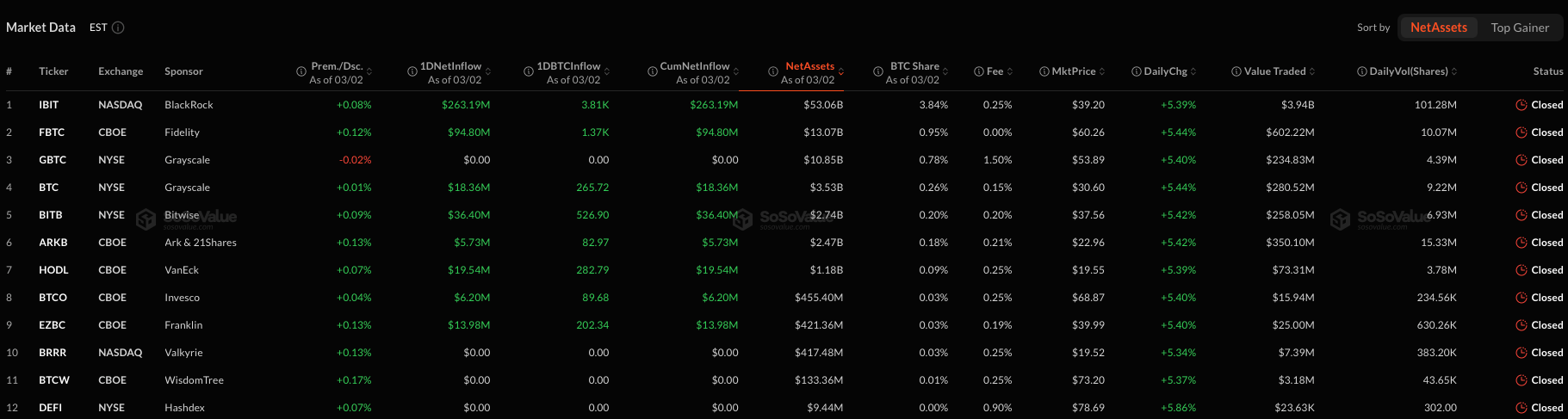Click Closed clock icon in BITB row

pos(1522,215)
